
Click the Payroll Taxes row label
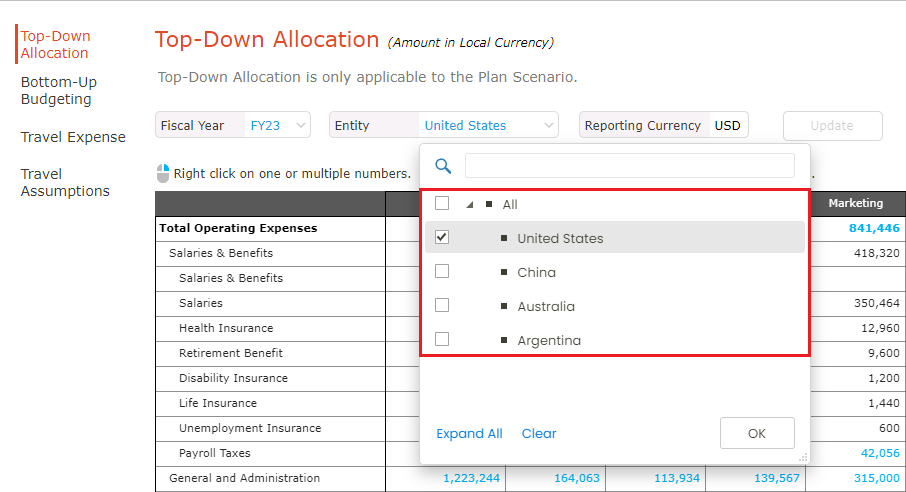[x=214, y=453]
